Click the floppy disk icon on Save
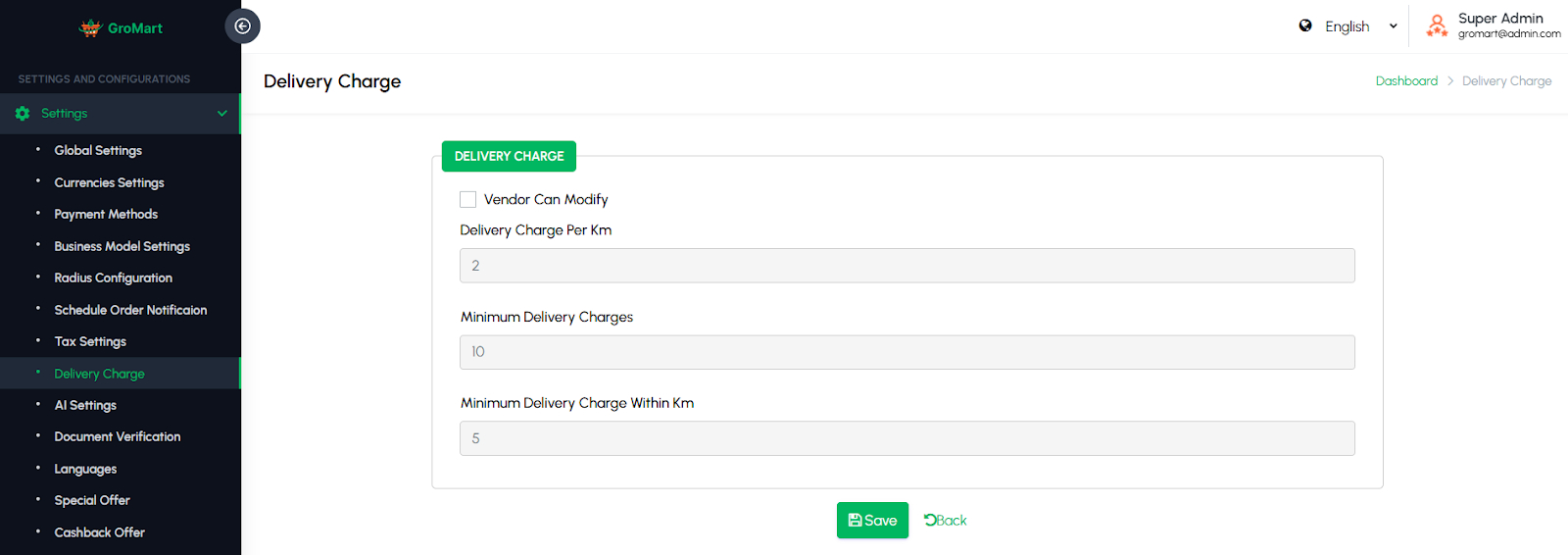Image resolution: width=1568 pixels, height=555 pixels. coord(855,521)
